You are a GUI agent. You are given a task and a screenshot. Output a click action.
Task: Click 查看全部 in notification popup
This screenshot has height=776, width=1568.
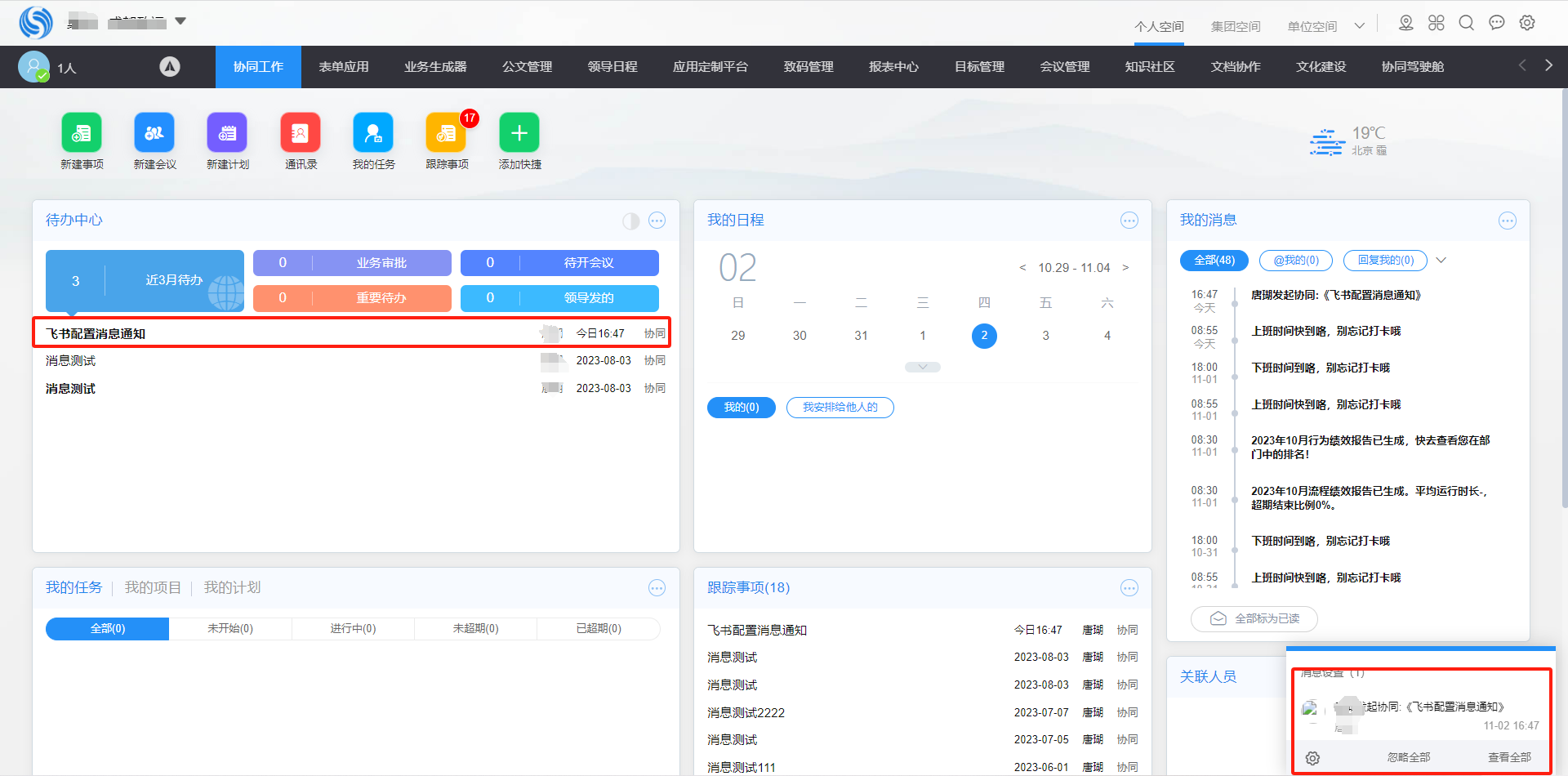point(1509,758)
